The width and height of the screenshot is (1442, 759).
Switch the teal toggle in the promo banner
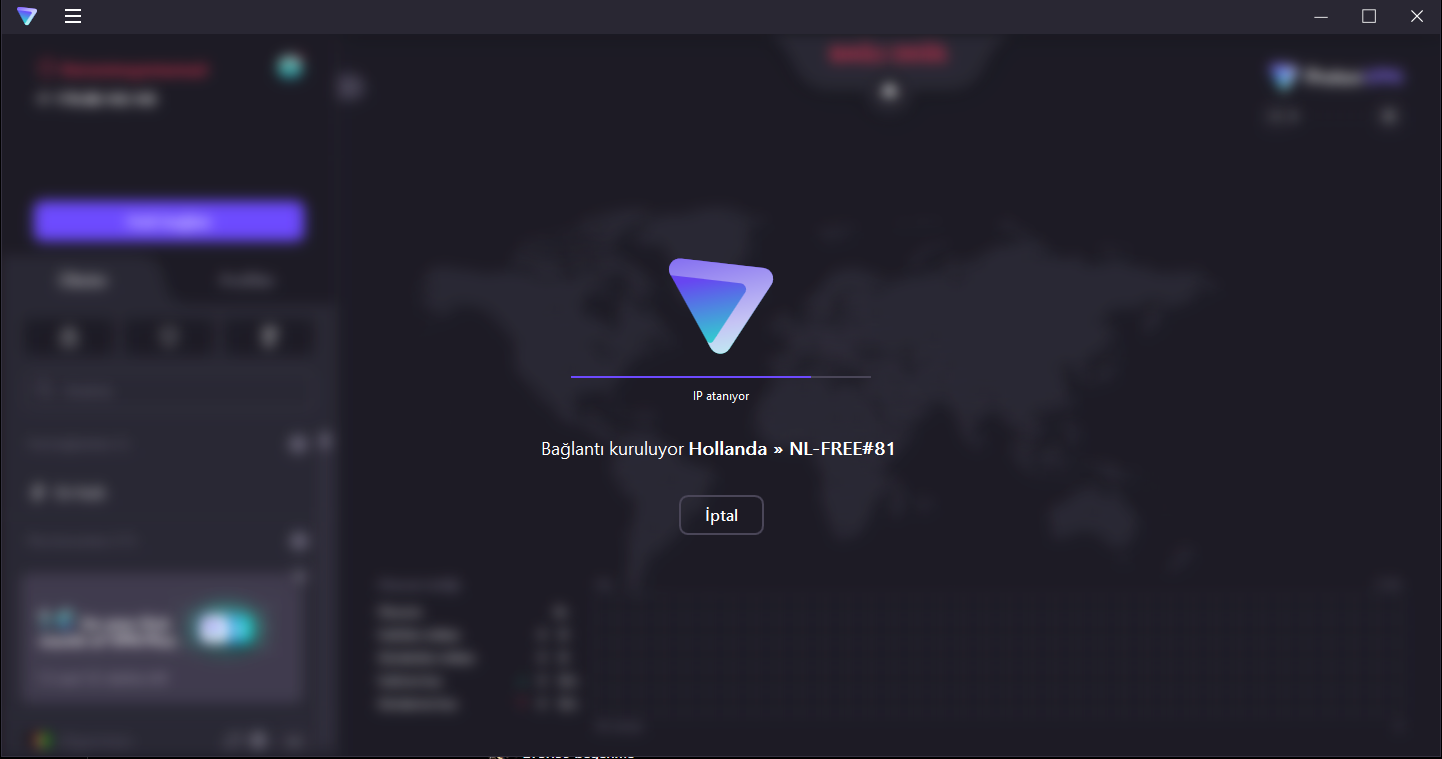[x=227, y=628]
